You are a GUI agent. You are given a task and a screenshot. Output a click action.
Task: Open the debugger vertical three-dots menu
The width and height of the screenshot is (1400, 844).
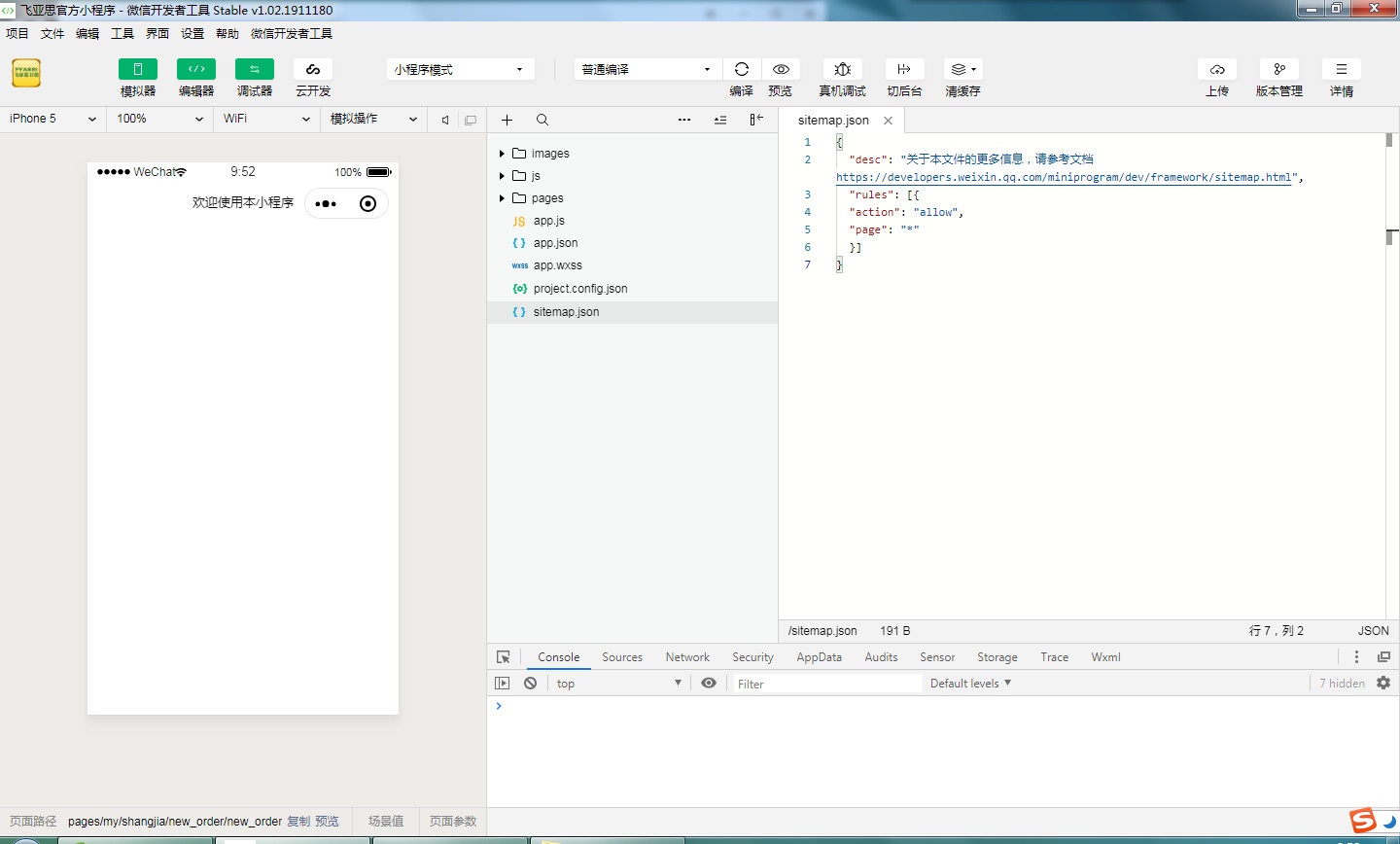(x=1356, y=657)
